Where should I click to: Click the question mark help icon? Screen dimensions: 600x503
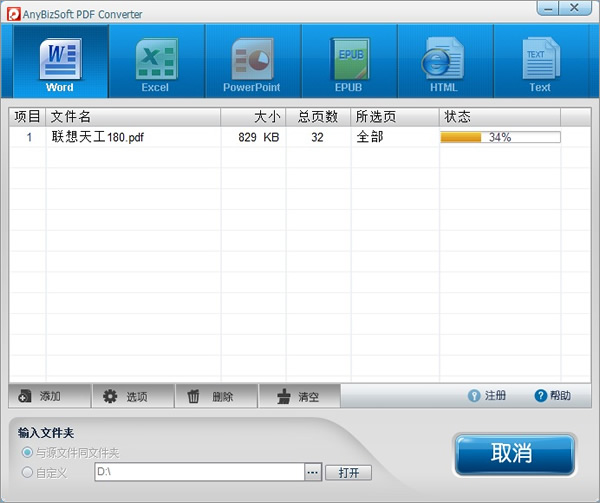coord(541,396)
